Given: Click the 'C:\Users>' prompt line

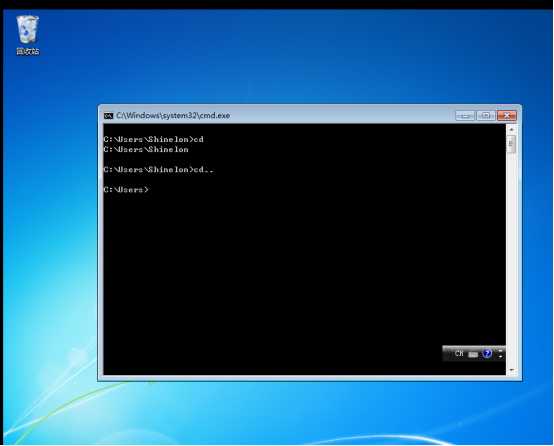Looking at the screenshot, I should click(126, 190).
